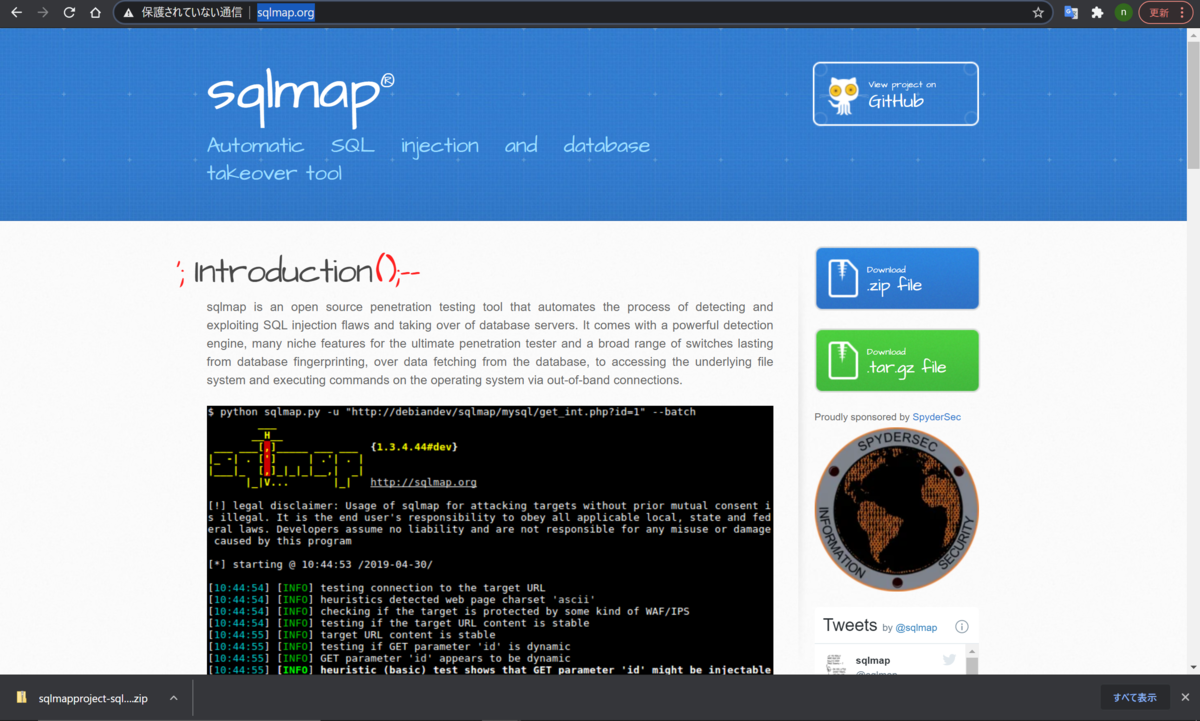Image resolution: width=1200 pixels, height=721 pixels.
Task: Download the .tar.gz file
Action: click(897, 360)
